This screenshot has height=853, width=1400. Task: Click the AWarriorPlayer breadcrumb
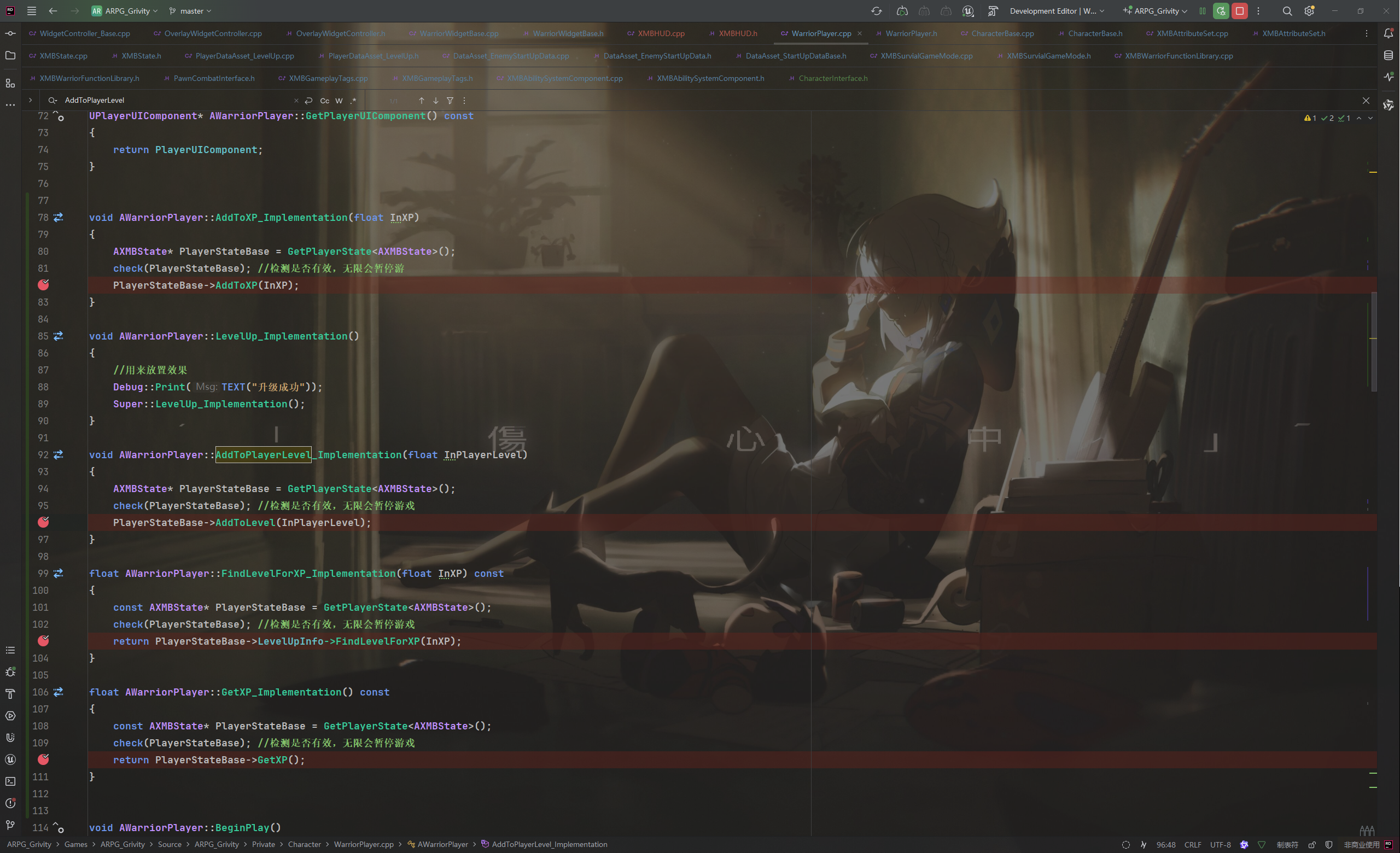point(438,844)
